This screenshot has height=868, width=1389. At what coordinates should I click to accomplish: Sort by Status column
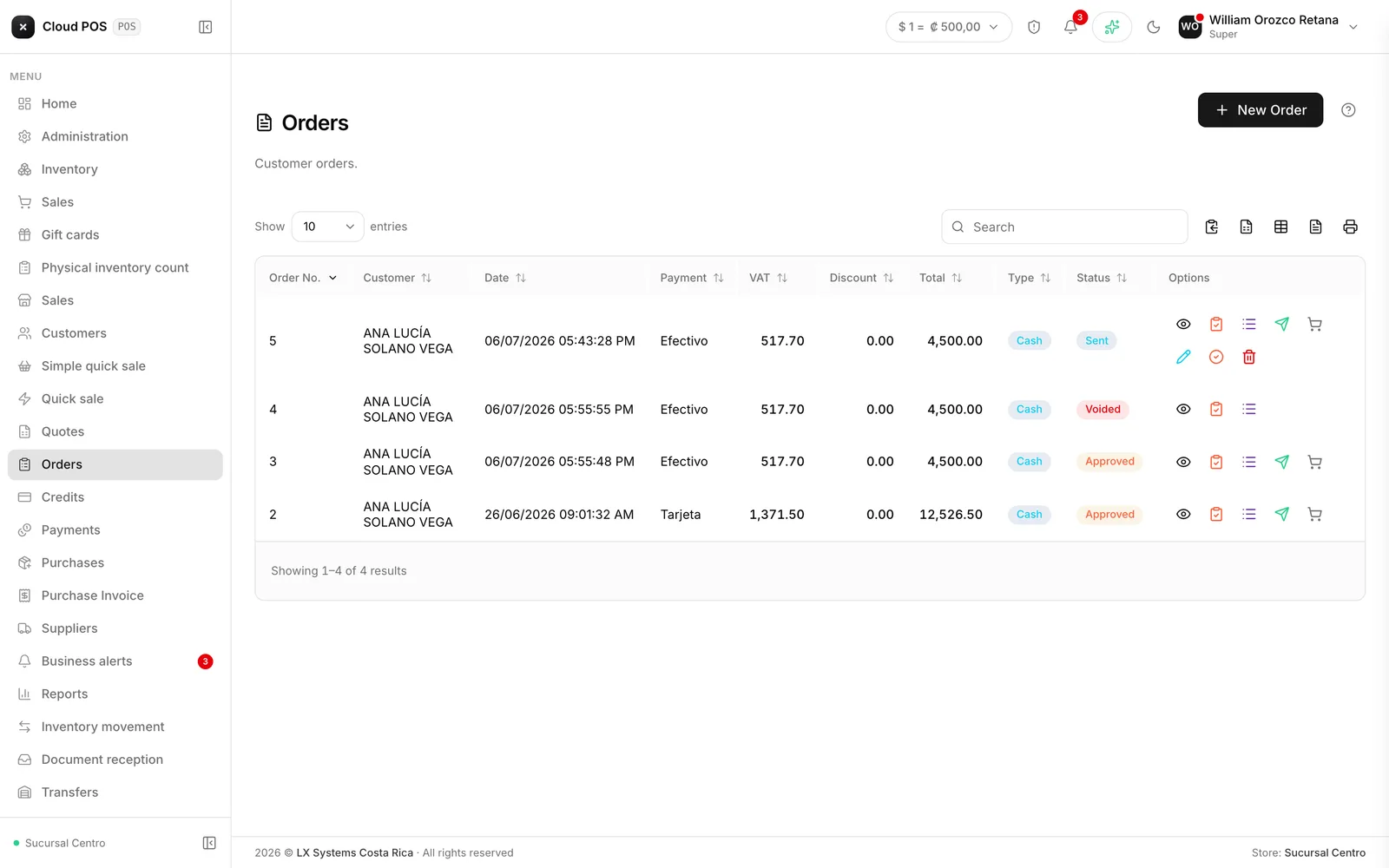click(x=1102, y=278)
